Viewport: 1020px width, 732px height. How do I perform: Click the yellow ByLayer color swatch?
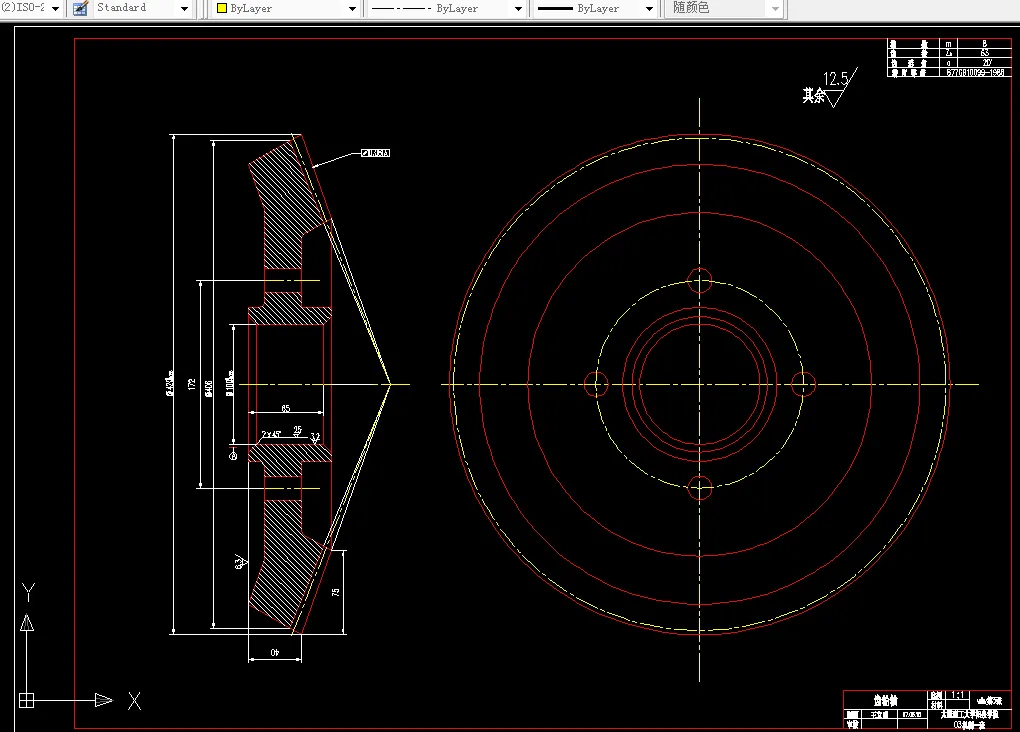coord(222,8)
